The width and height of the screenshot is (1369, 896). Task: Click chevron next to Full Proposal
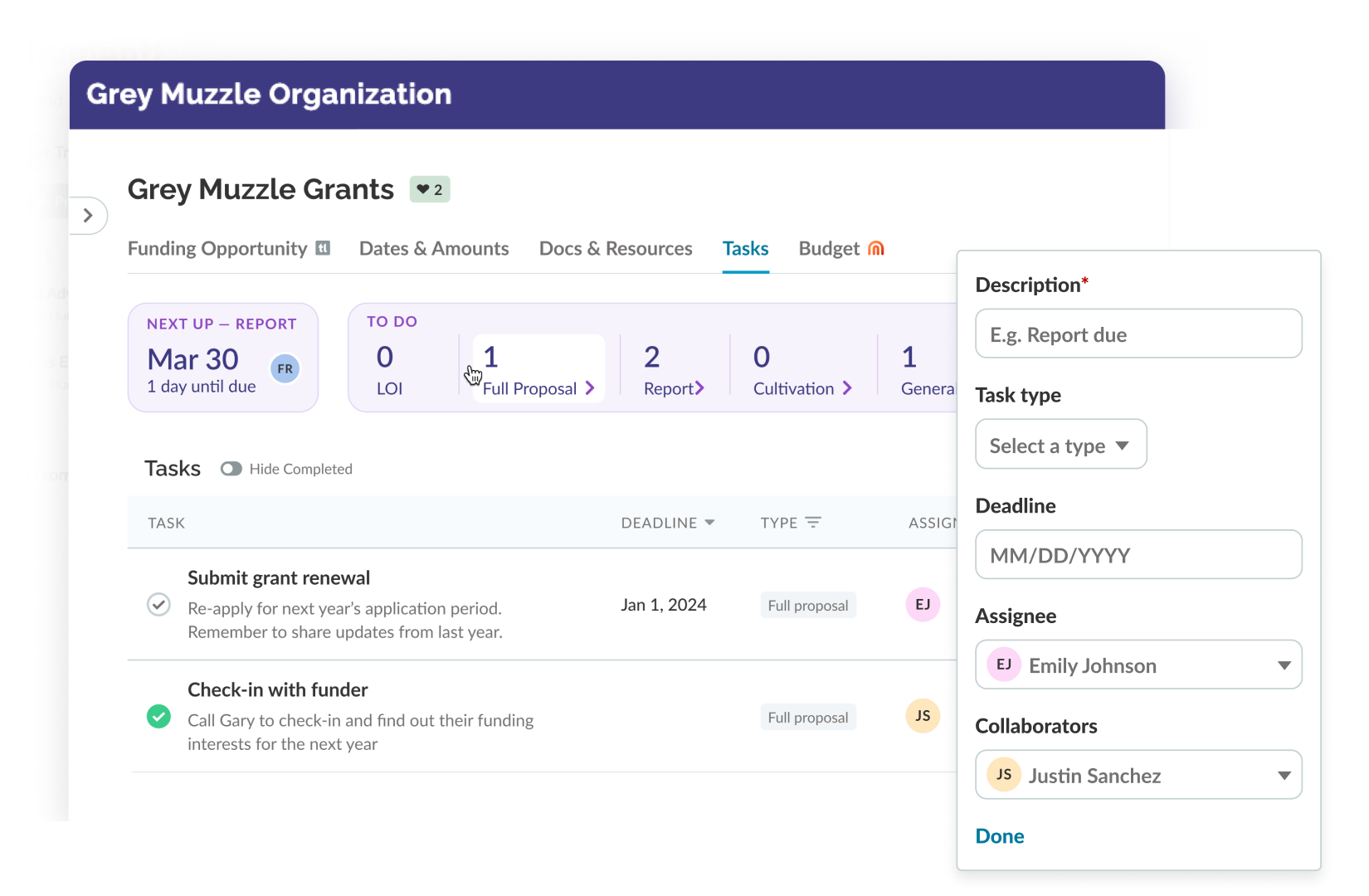tap(590, 388)
